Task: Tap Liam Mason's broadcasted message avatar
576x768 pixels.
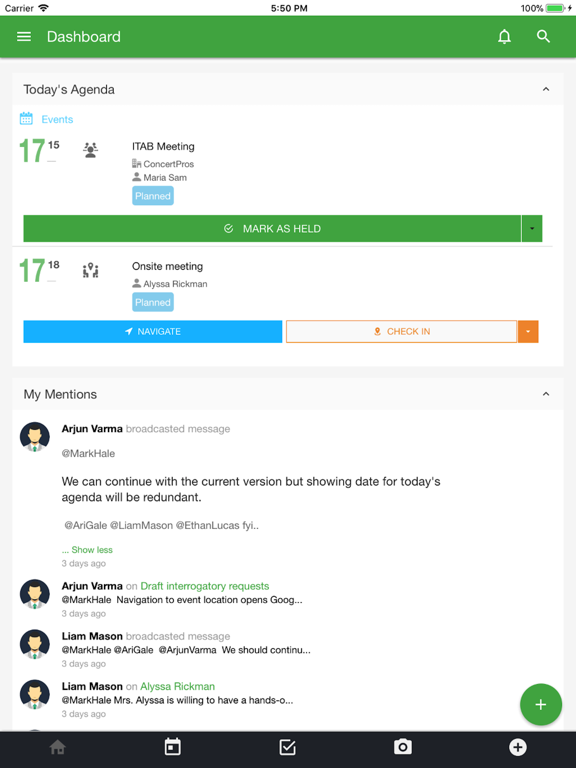Action: click(x=35, y=645)
